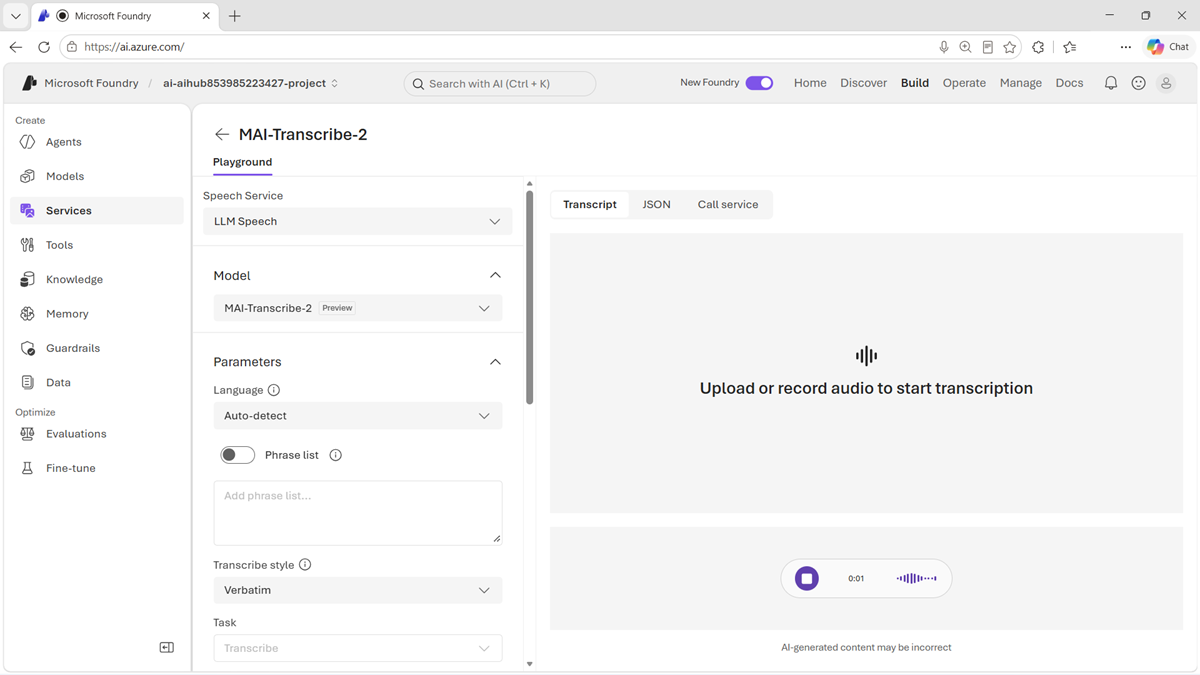The height and width of the screenshot is (675, 1200).
Task: Show the Phrase list info icon
Action: 336,455
